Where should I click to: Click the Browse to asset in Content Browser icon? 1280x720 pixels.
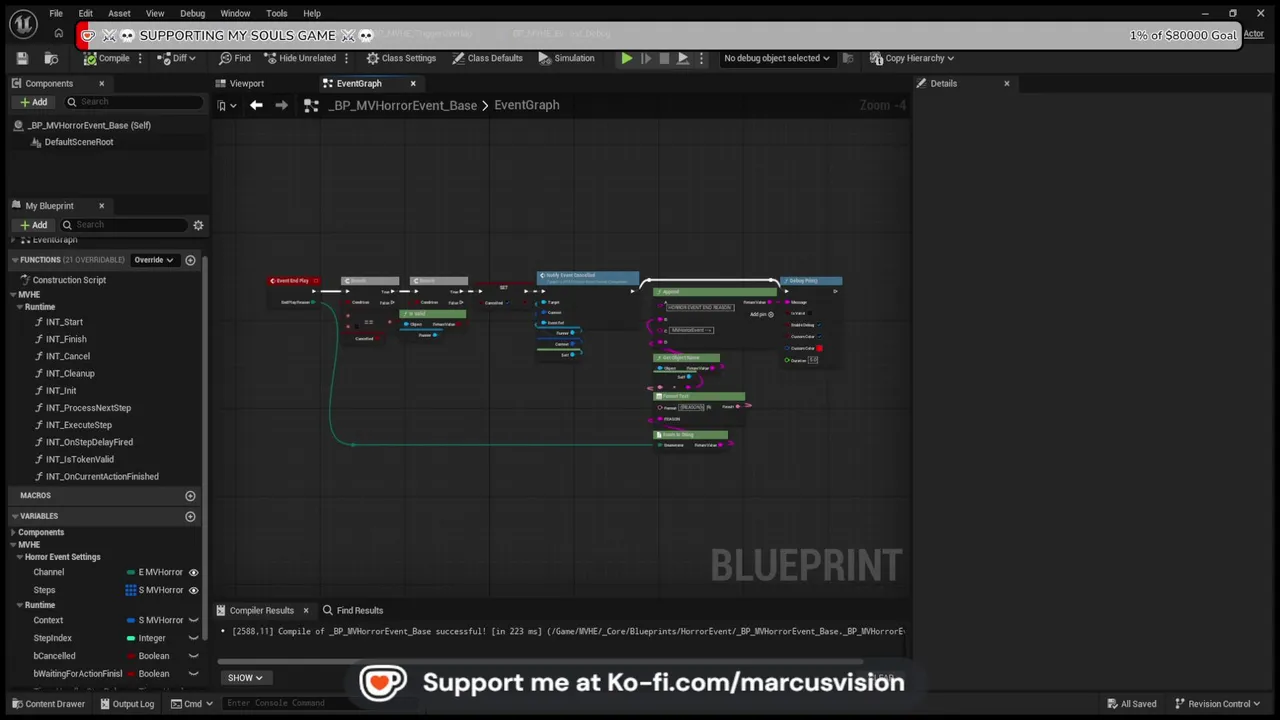(x=50, y=58)
